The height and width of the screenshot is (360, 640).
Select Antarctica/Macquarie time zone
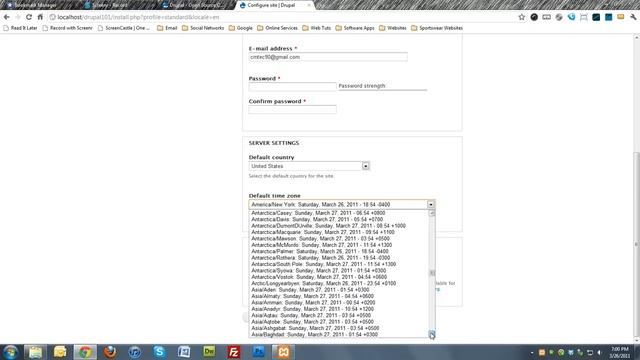[339, 232]
